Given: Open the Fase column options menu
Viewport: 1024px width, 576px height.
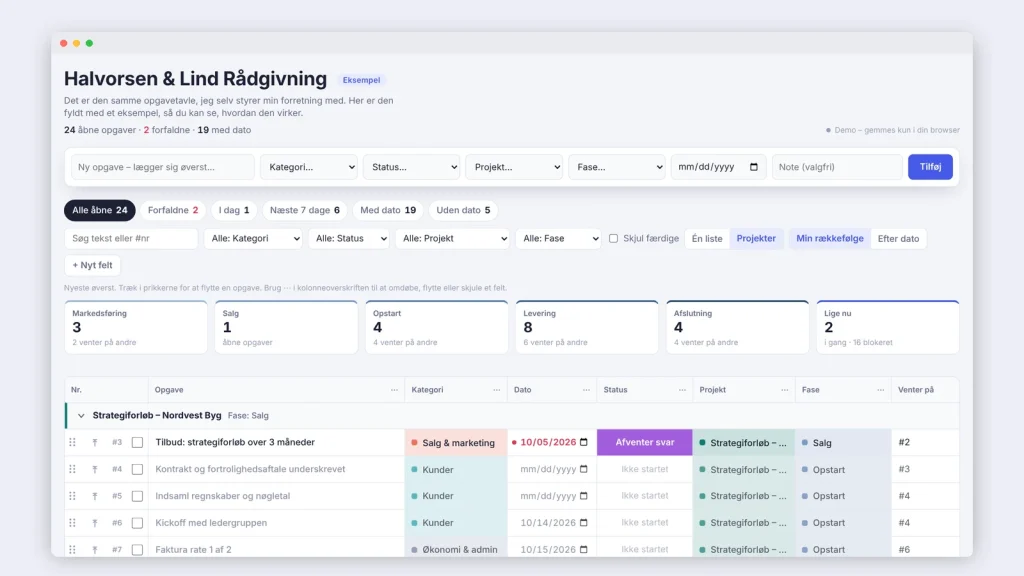Looking at the screenshot, I should [880, 390].
